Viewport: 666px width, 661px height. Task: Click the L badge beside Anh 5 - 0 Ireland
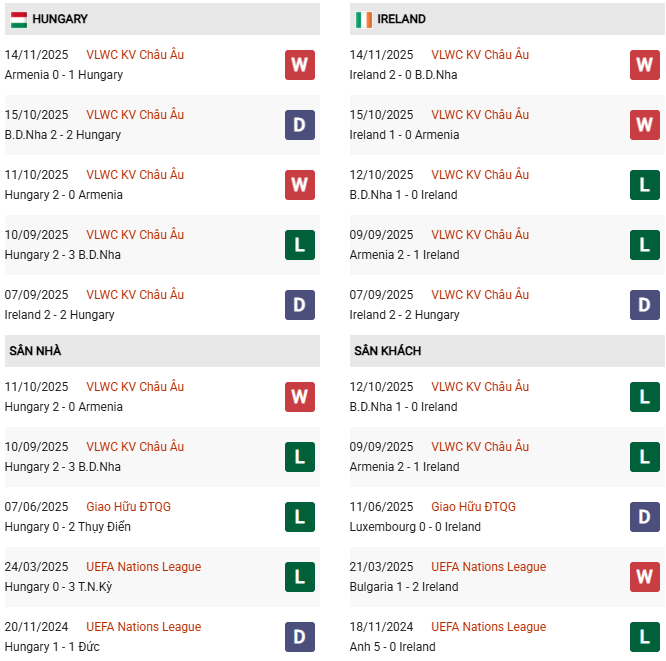pos(645,637)
